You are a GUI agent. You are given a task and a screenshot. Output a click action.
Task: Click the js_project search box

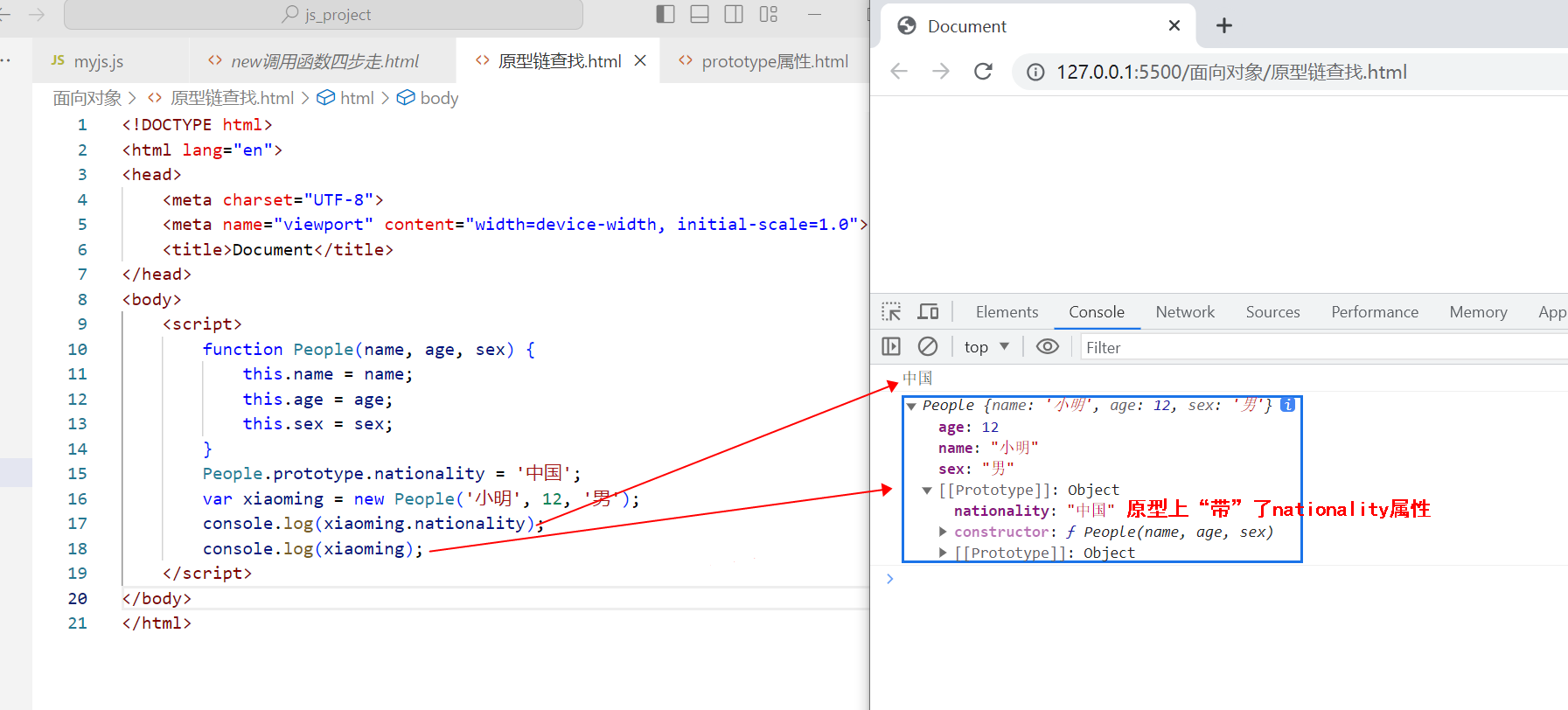click(324, 15)
